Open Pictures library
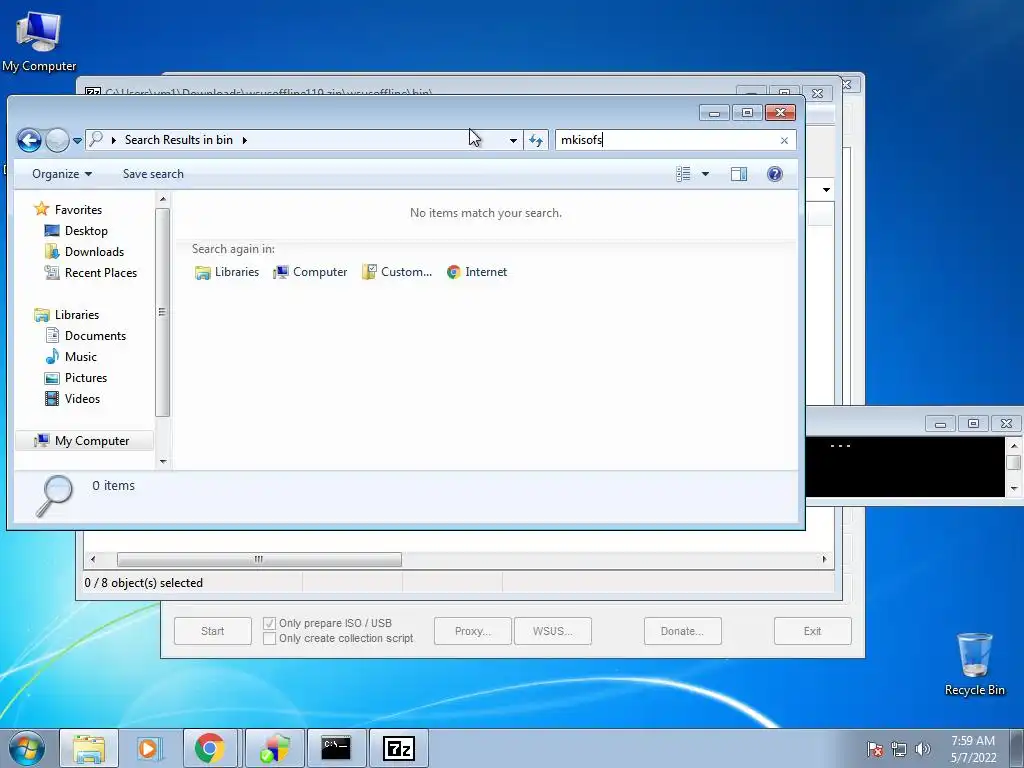 85,377
